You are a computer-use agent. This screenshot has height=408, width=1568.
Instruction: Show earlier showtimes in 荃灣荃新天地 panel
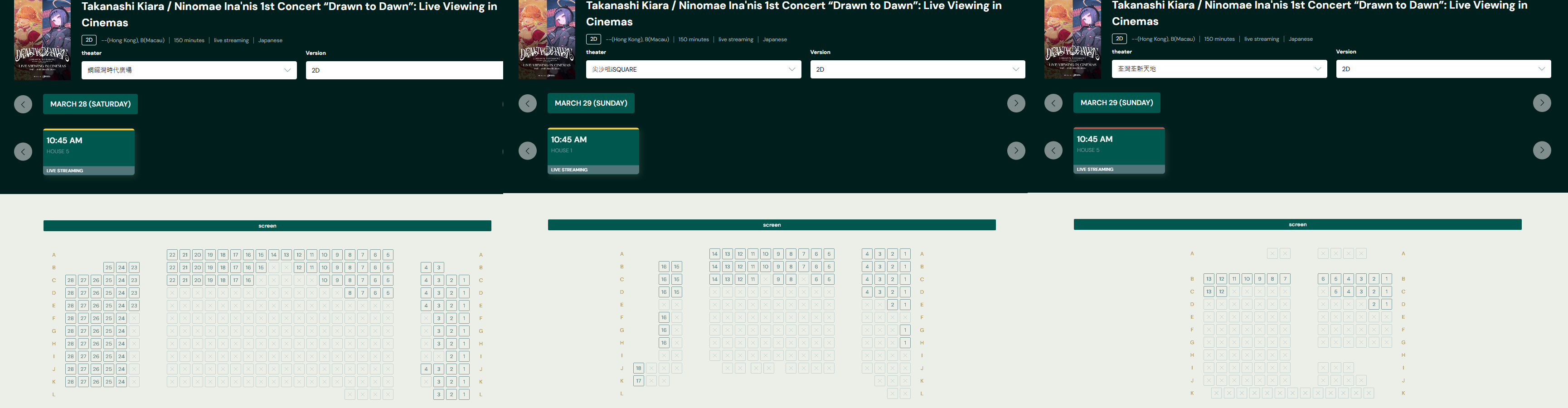1053,150
